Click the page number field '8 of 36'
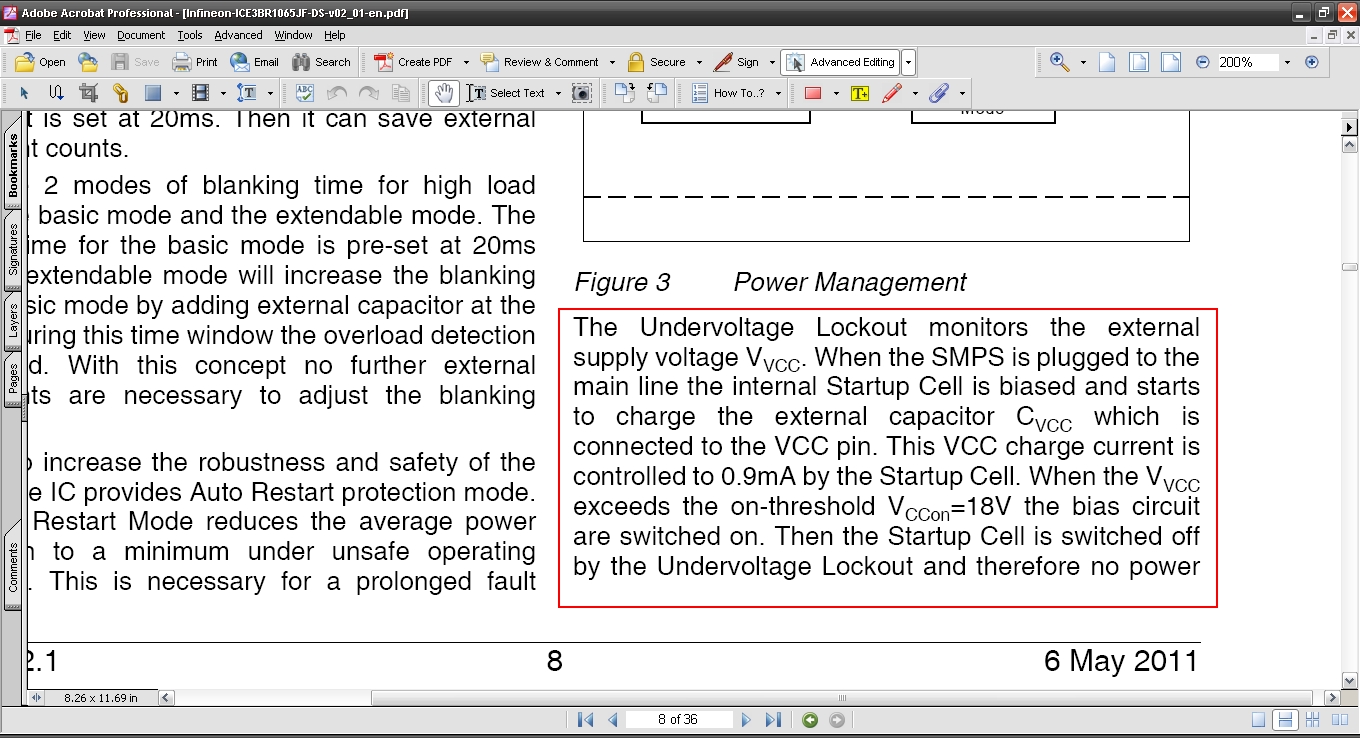 pos(678,720)
